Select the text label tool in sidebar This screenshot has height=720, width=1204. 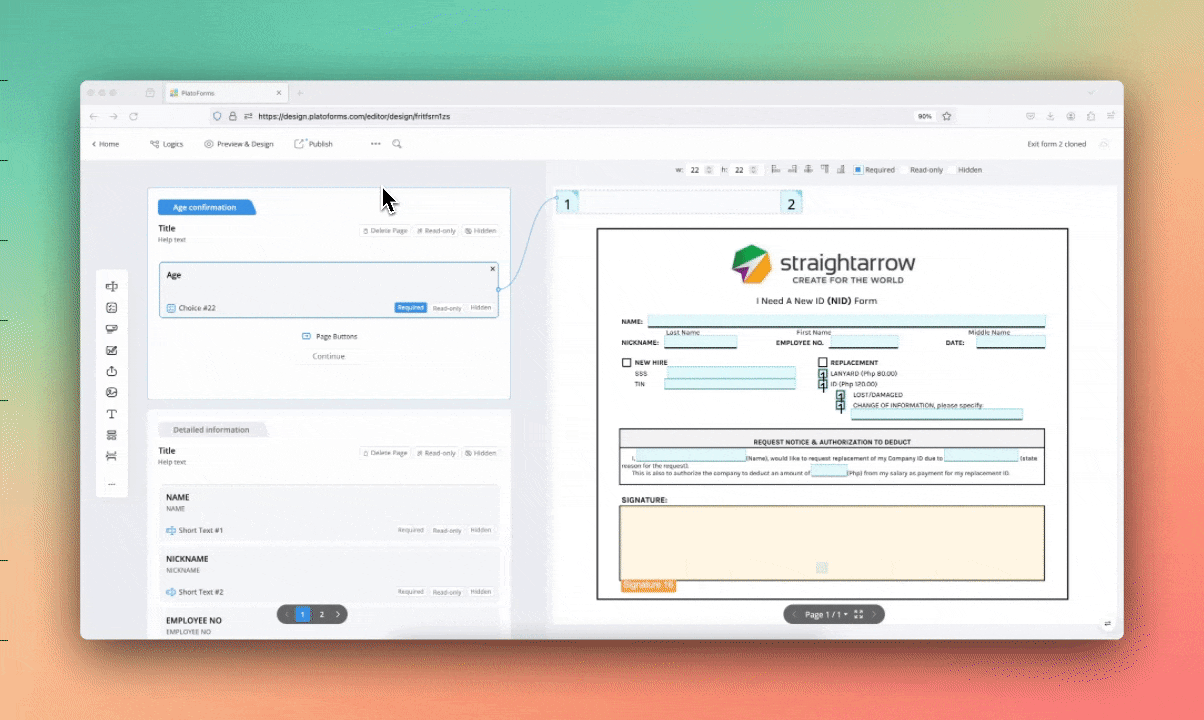coord(112,414)
